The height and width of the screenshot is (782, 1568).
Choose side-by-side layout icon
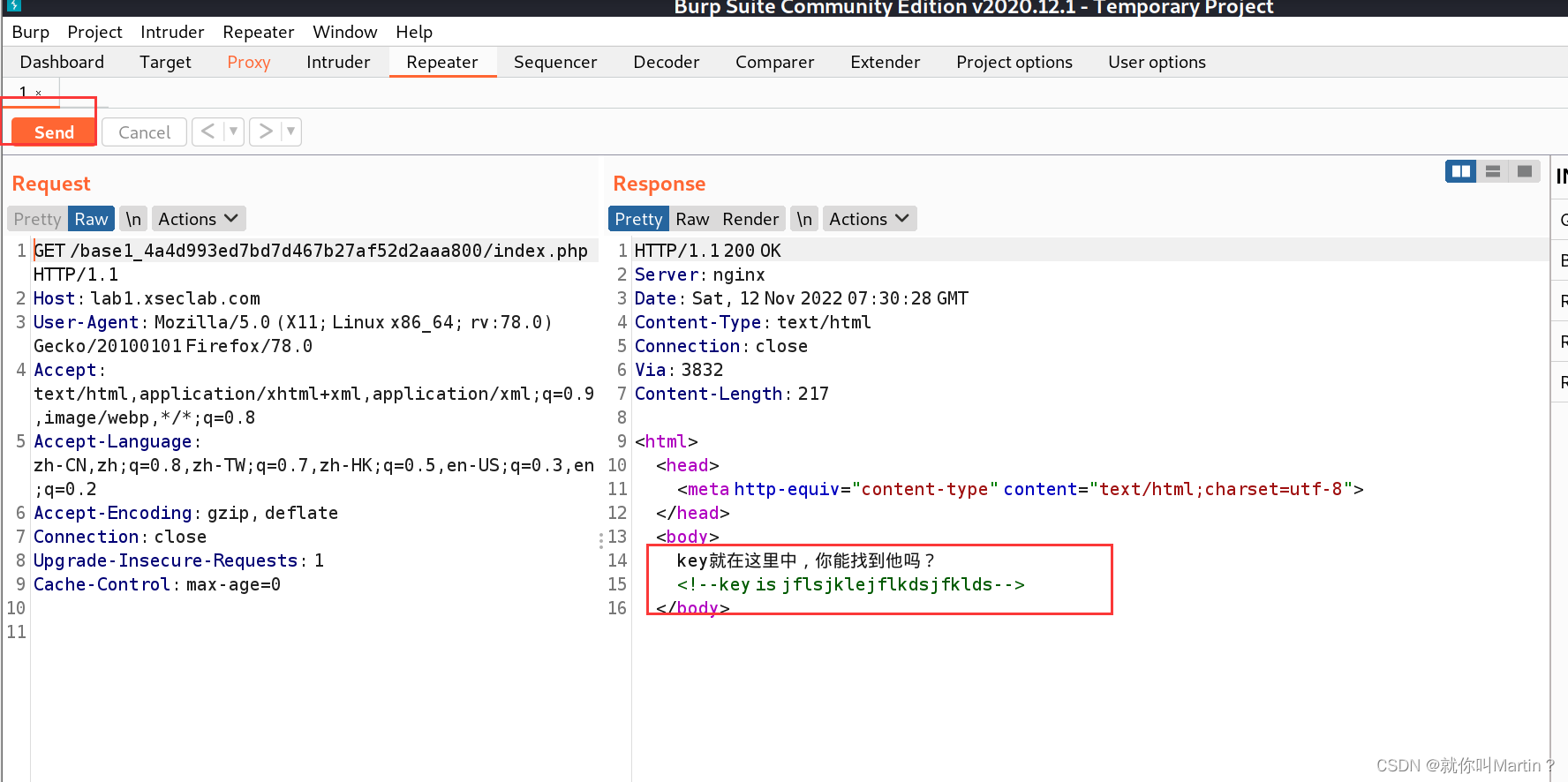click(1461, 171)
